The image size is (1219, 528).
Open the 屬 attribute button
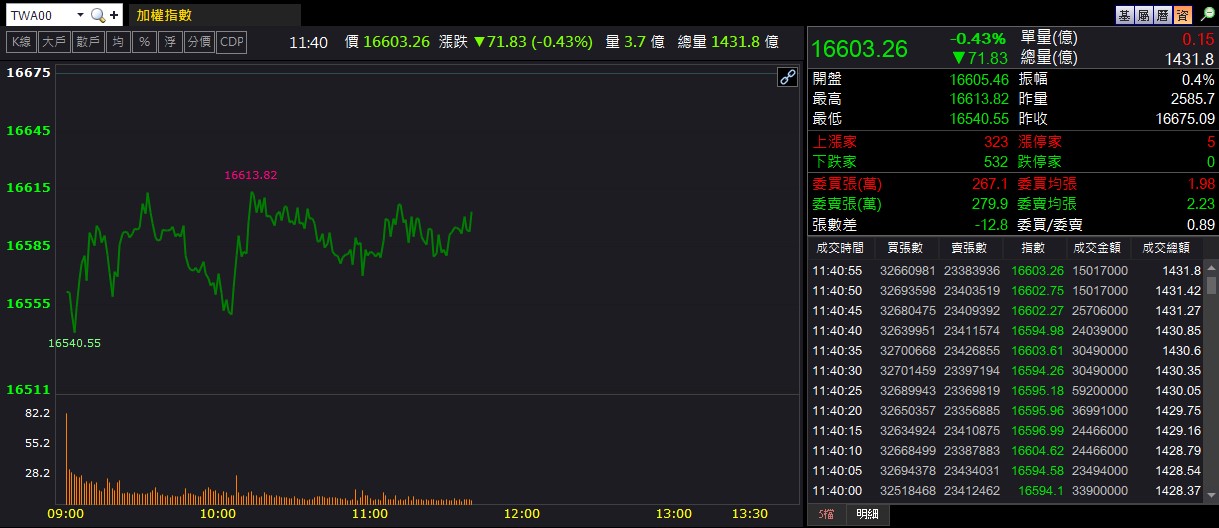(x=1145, y=15)
